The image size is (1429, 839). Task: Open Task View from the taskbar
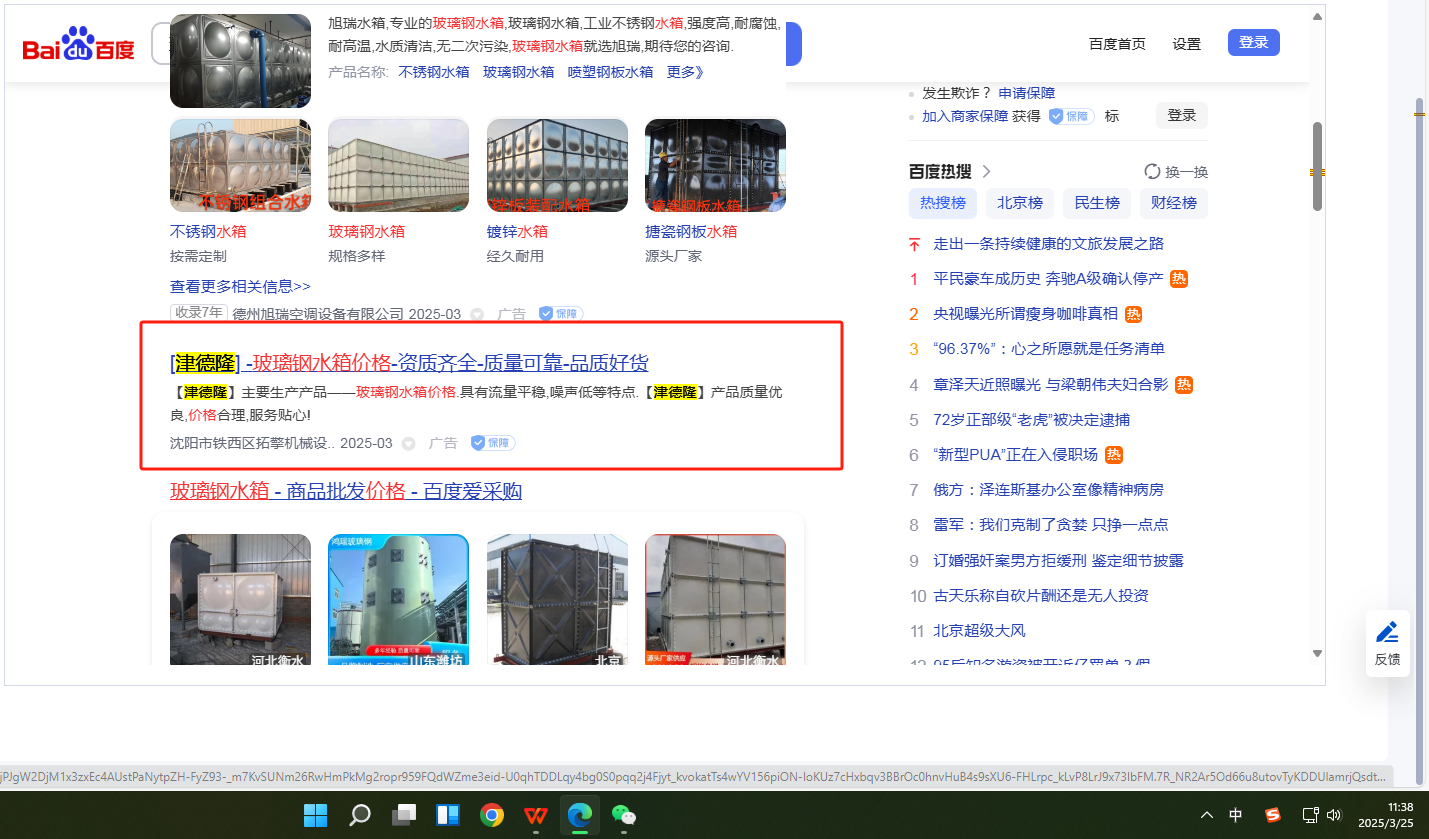[404, 815]
